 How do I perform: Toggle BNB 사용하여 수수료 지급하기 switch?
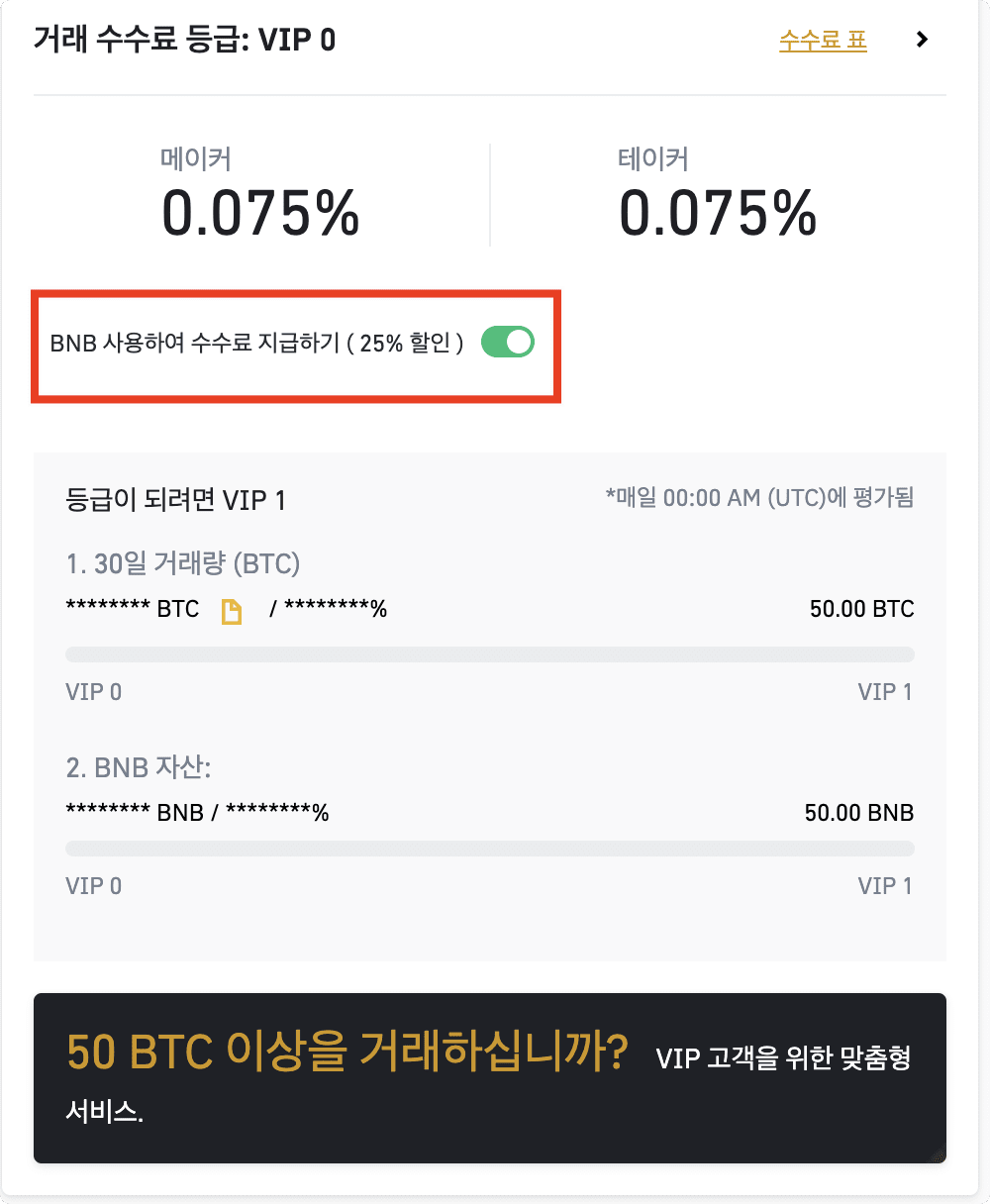click(x=508, y=343)
